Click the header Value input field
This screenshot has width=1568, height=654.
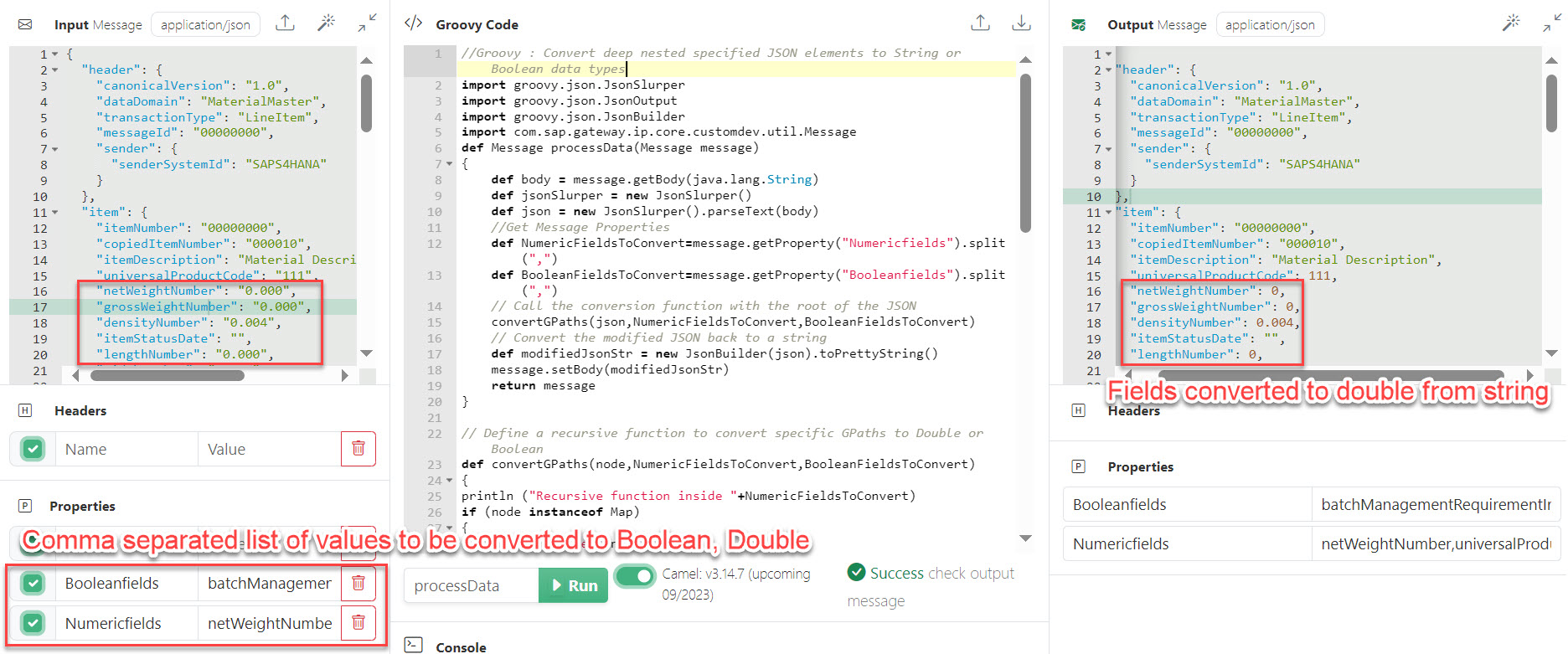270,449
